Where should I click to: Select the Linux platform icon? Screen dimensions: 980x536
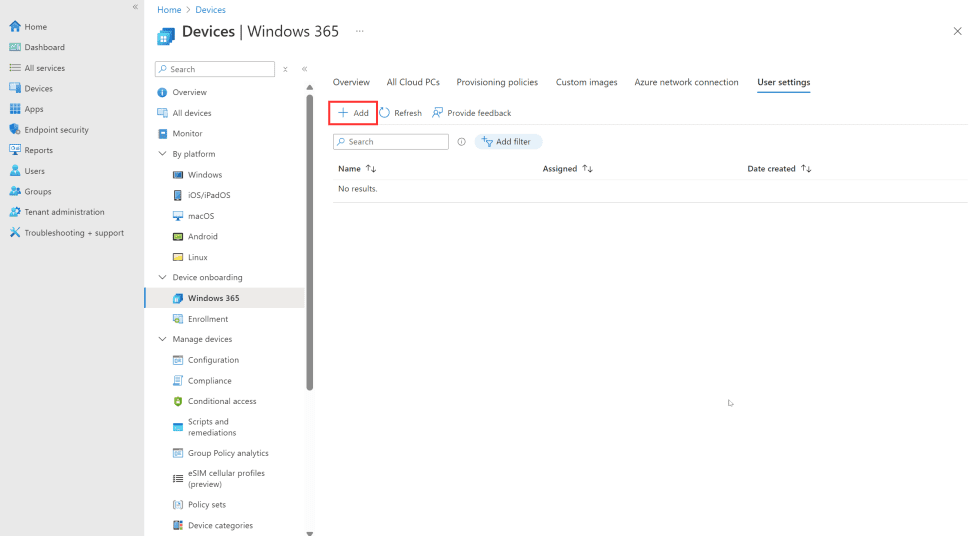point(178,257)
